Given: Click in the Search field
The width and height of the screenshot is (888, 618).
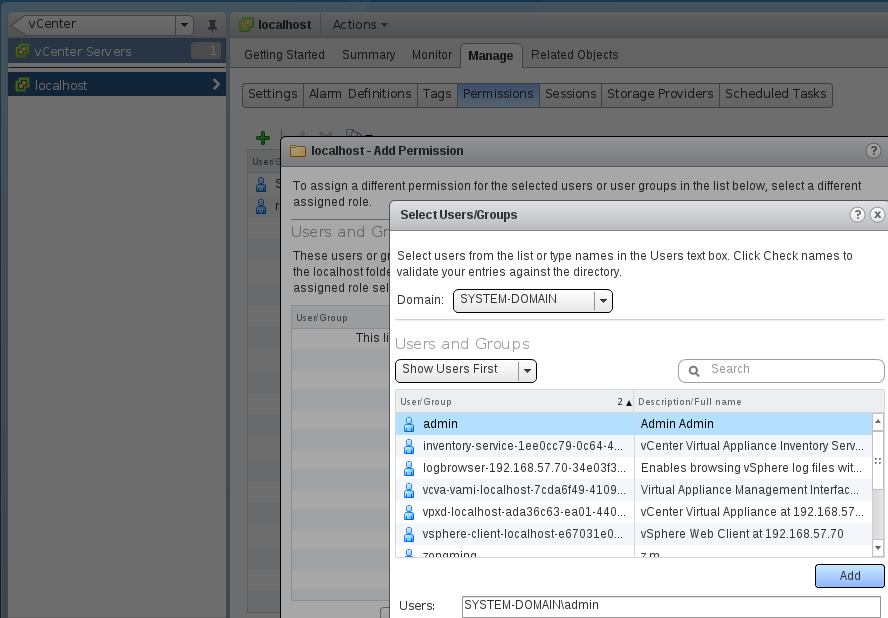Looking at the screenshot, I should (781, 371).
